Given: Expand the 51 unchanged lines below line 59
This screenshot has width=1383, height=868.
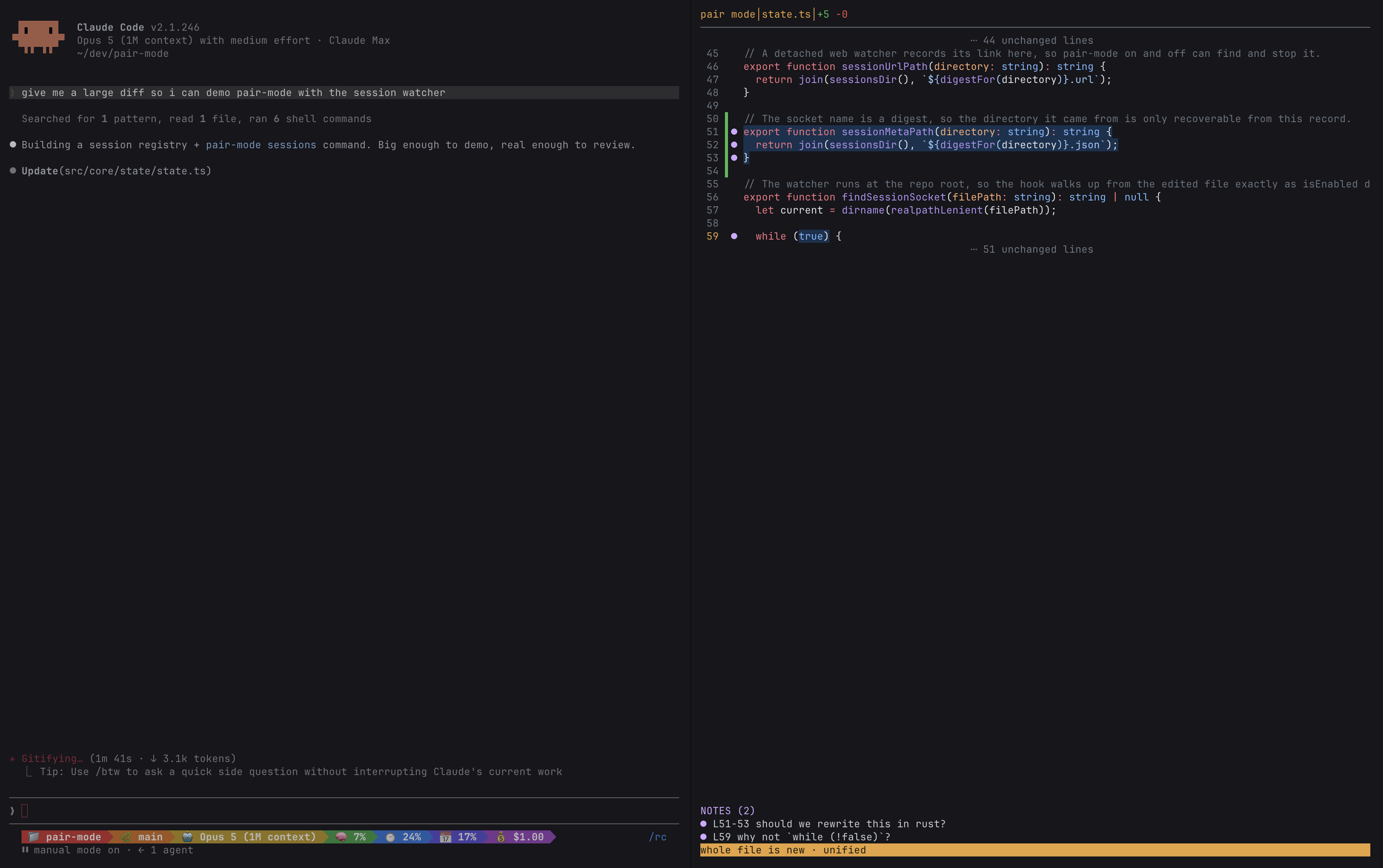Looking at the screenshot, I should tap(1031, 249).
